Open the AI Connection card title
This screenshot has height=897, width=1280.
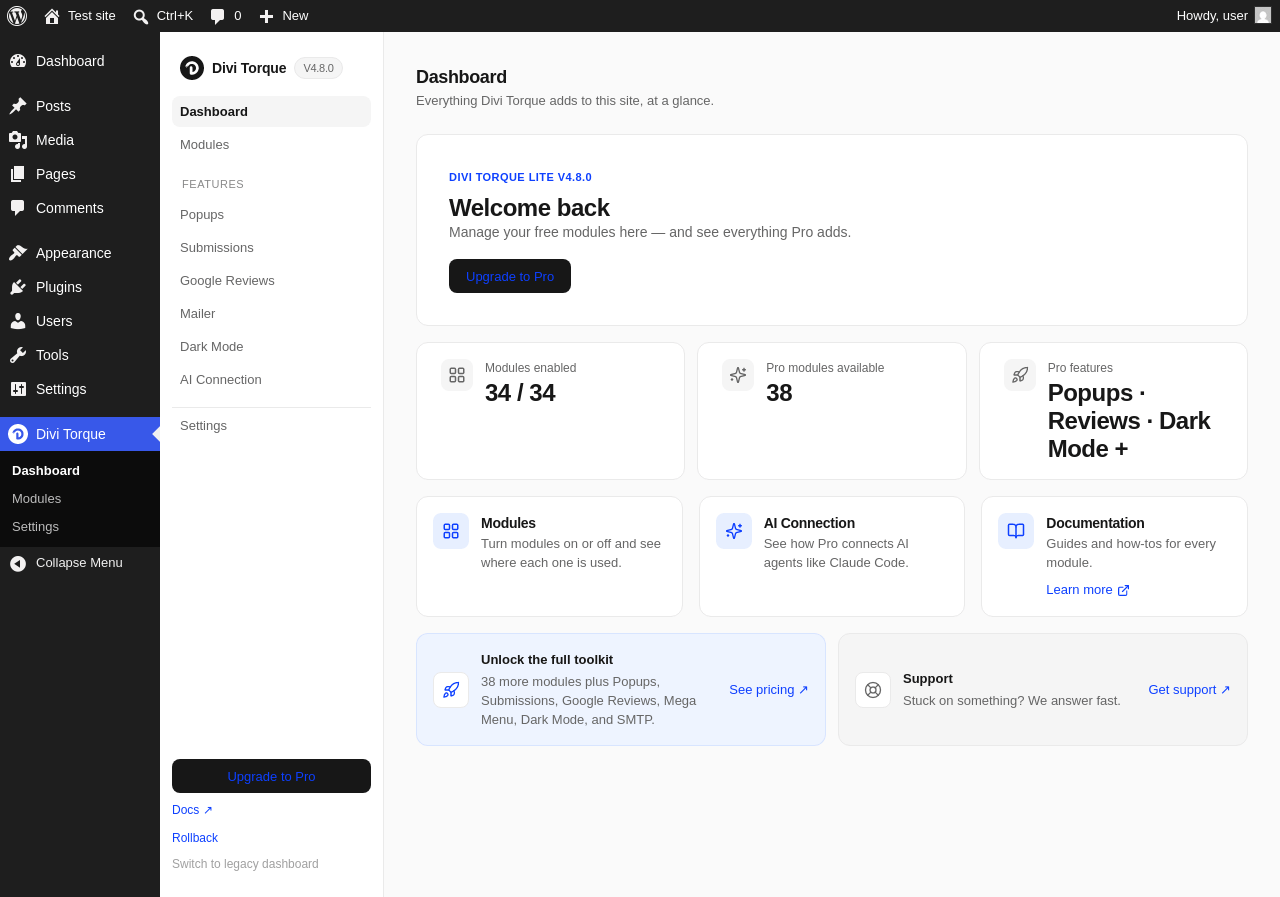[809, 523]
